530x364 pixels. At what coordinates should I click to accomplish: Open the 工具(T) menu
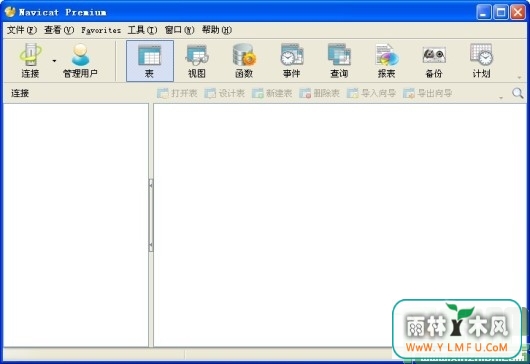pyautogui.click(x=142, y=30)
